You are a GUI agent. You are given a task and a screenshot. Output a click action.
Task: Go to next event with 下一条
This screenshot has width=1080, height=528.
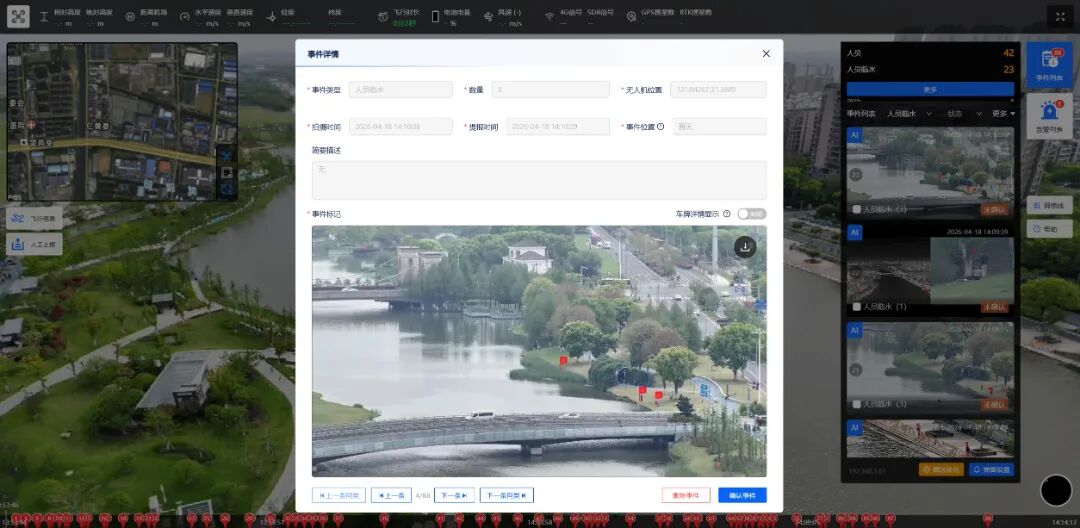(x=454, y=495)
